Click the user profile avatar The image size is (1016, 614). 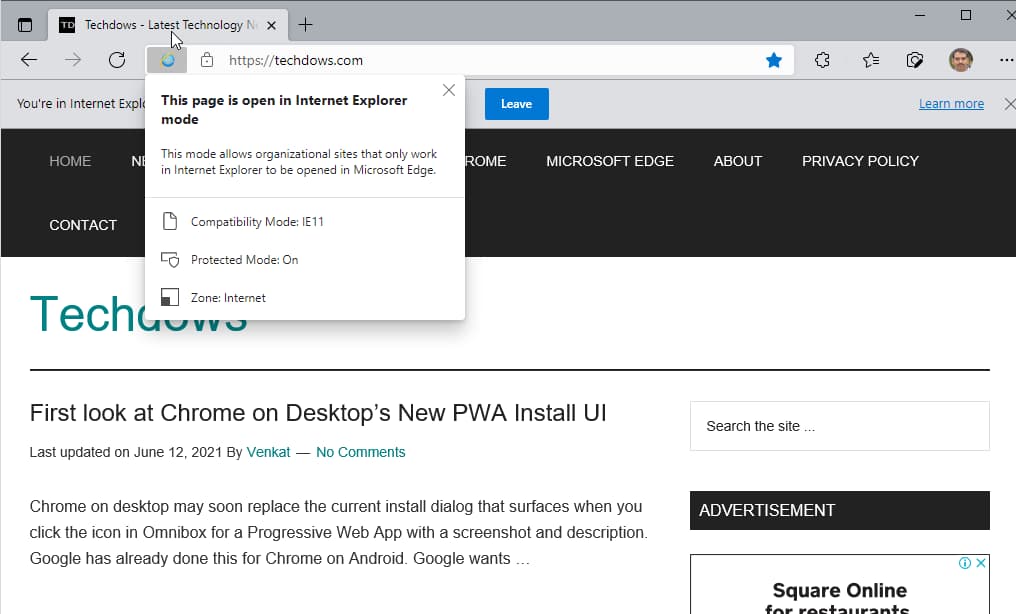pyautogui.click(x=960, y=60)
